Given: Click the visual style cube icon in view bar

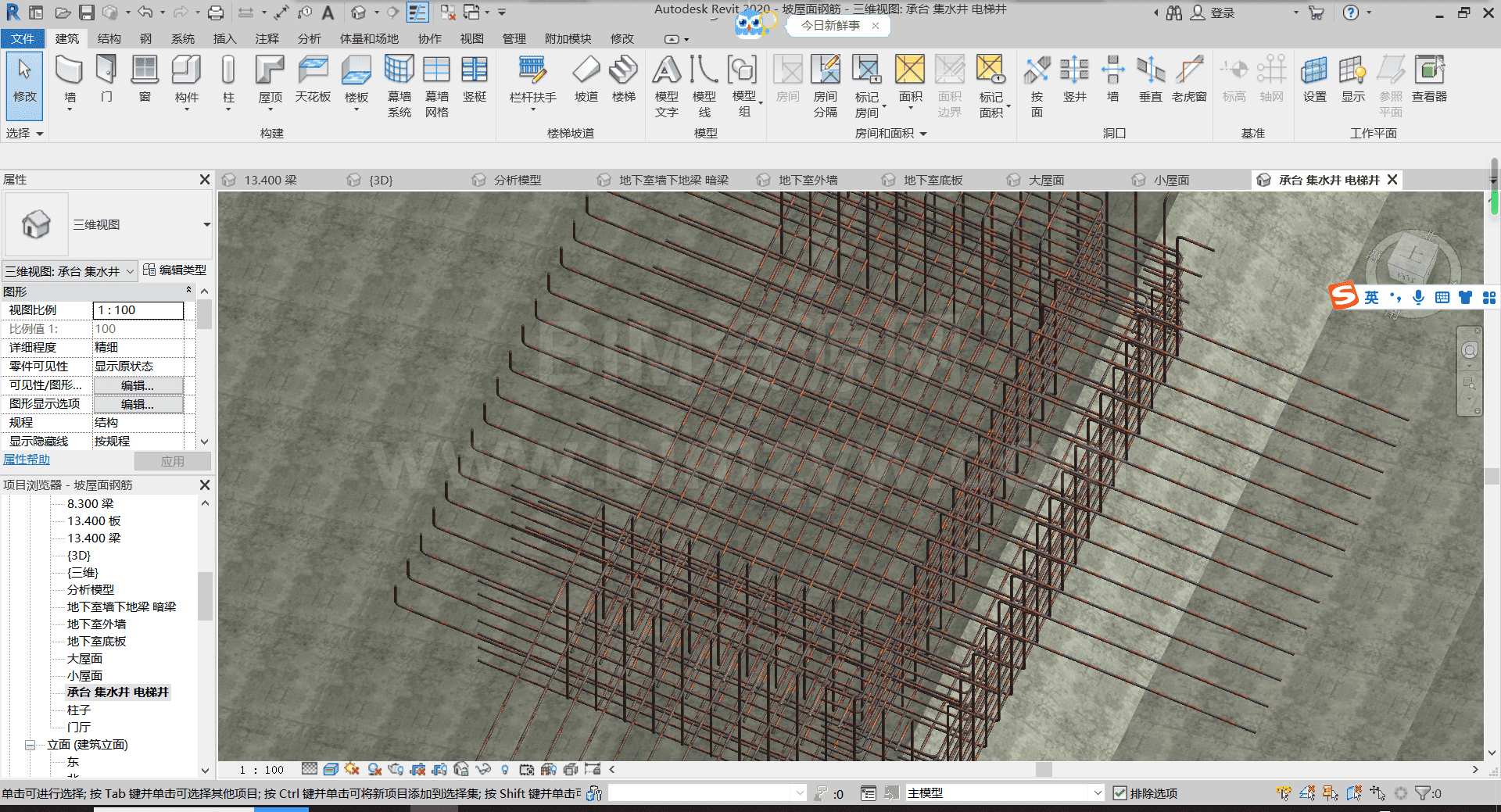Looking at the screenshot, I should 331,770.
